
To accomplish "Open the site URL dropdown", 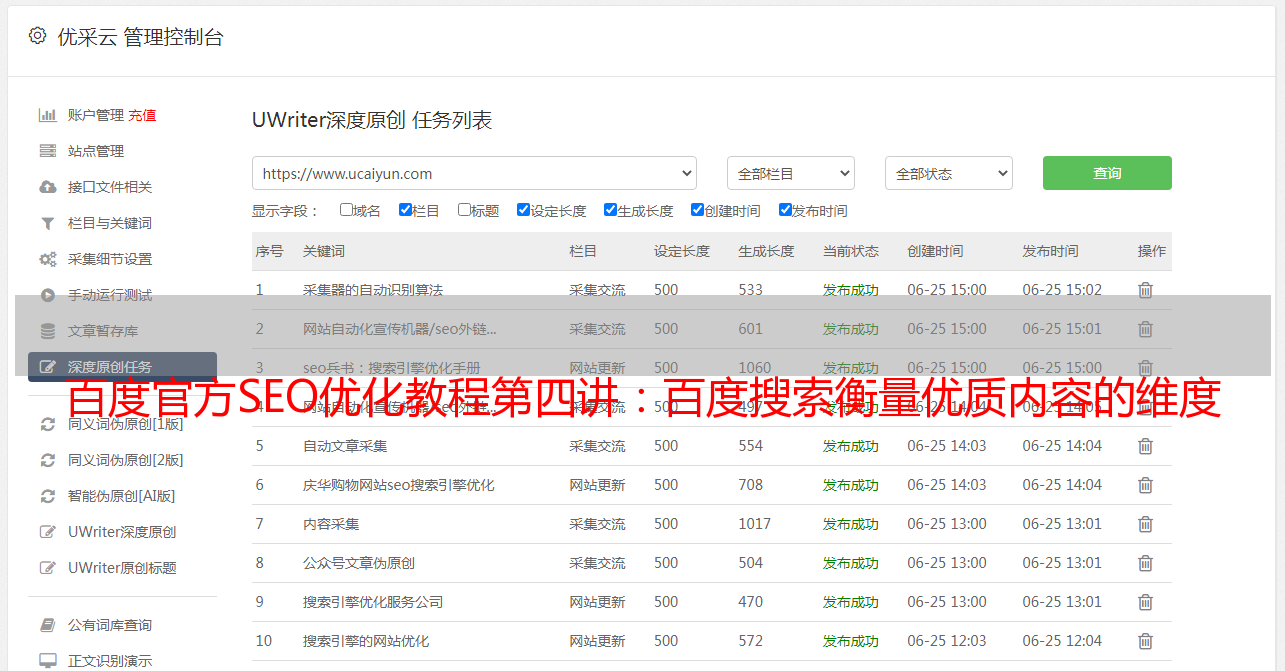I will pyautogui.click(x=474, y=173).
